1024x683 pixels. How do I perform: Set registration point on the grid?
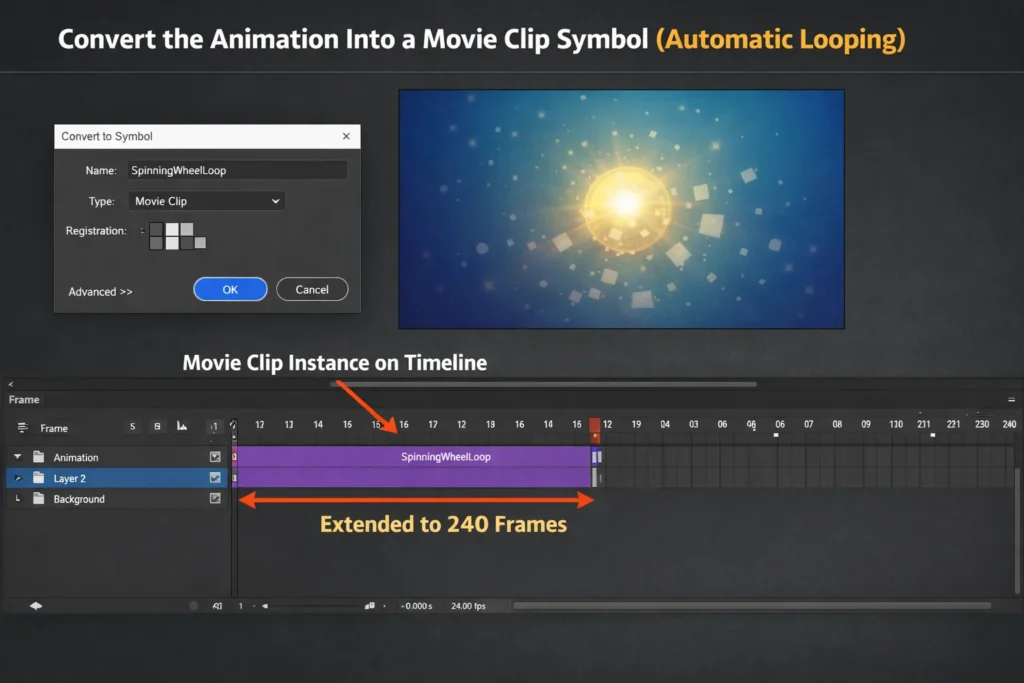point(177,236)
